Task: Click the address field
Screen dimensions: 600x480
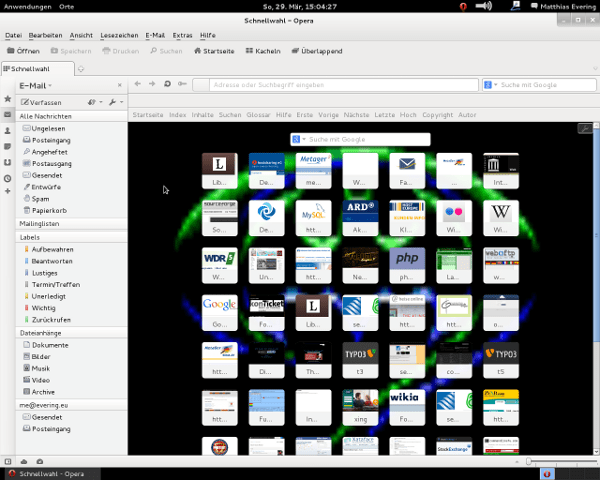Action: tap(344, 85)
